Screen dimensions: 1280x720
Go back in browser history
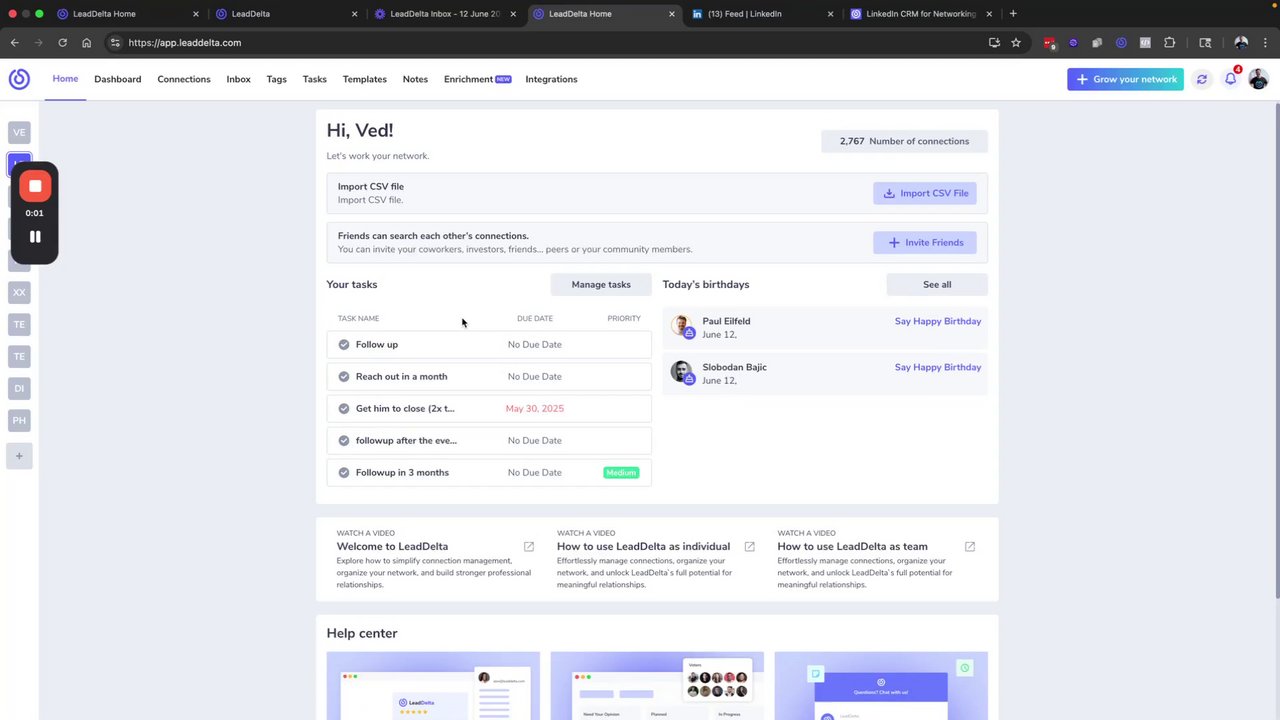(x=15, y=43)
